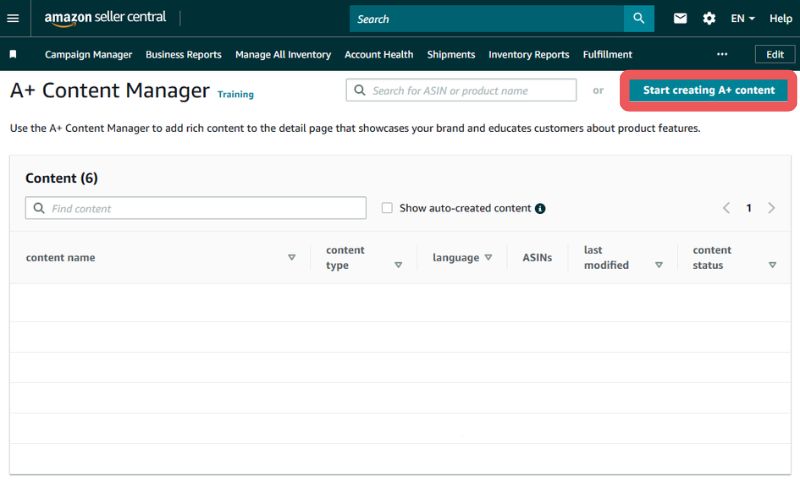800x500 pixels.
Task: Open Campaign Manager menu item
Action: (x=88, y=54)
